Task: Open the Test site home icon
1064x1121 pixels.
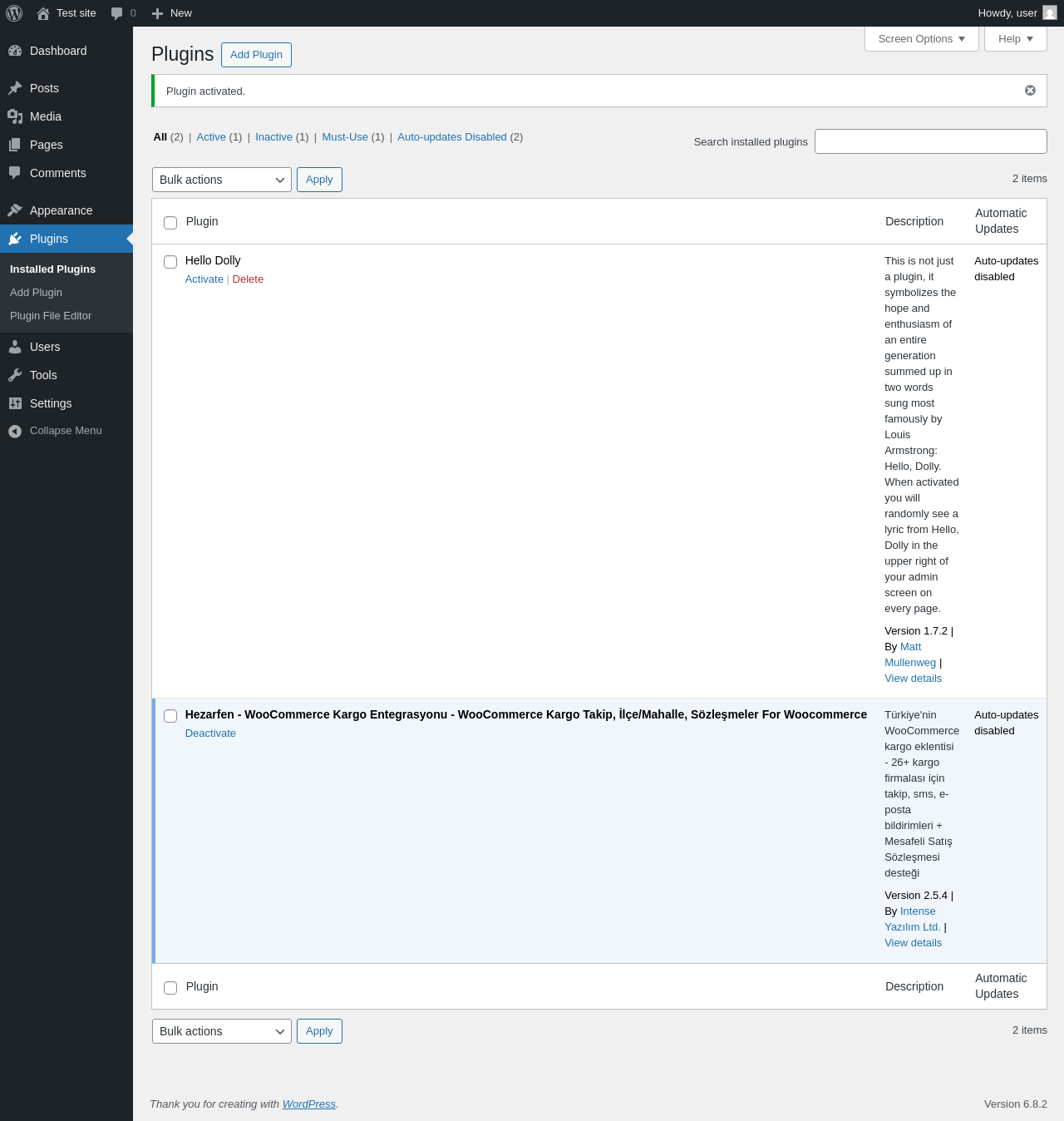Action: tap(43, 13)
